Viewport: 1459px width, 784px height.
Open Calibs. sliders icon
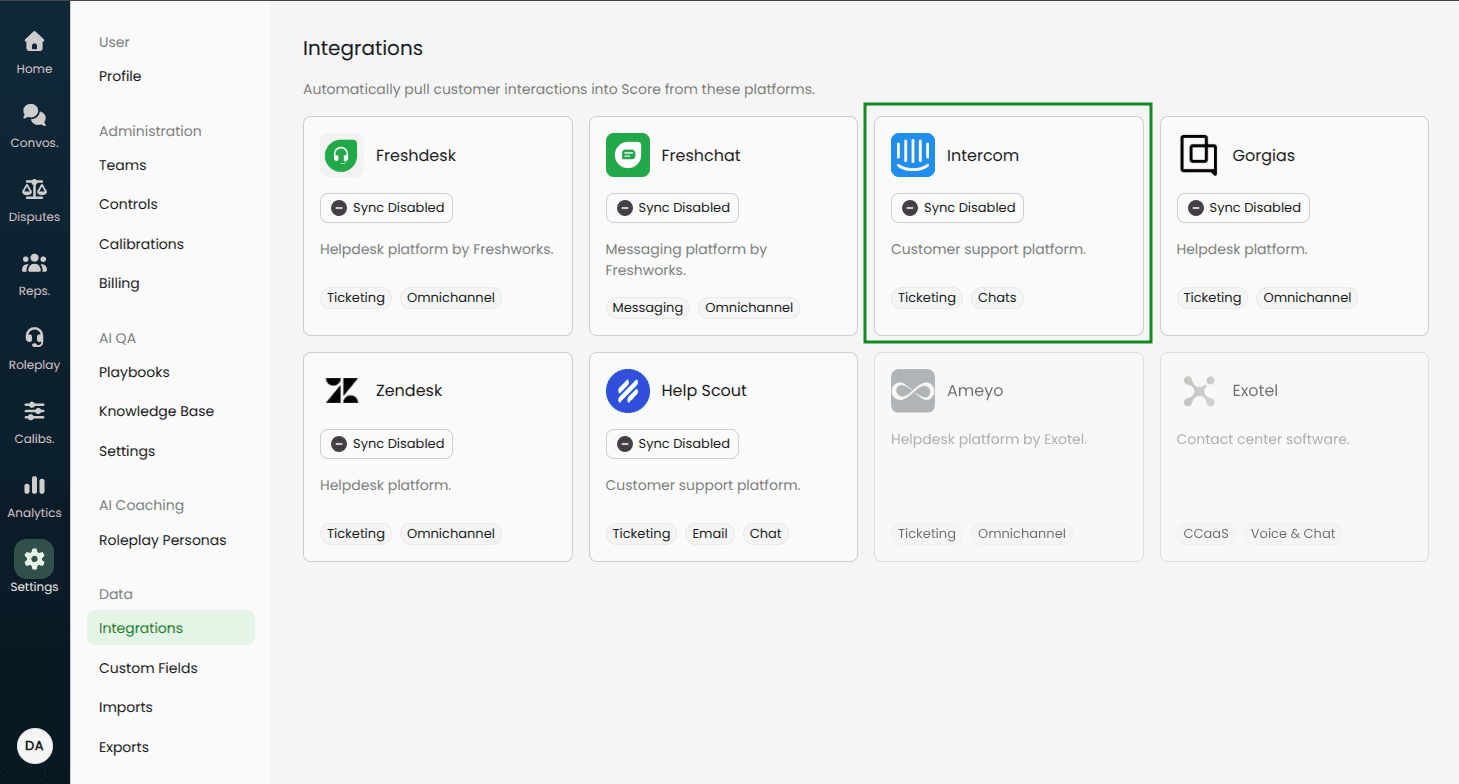[x=34, y=411]
